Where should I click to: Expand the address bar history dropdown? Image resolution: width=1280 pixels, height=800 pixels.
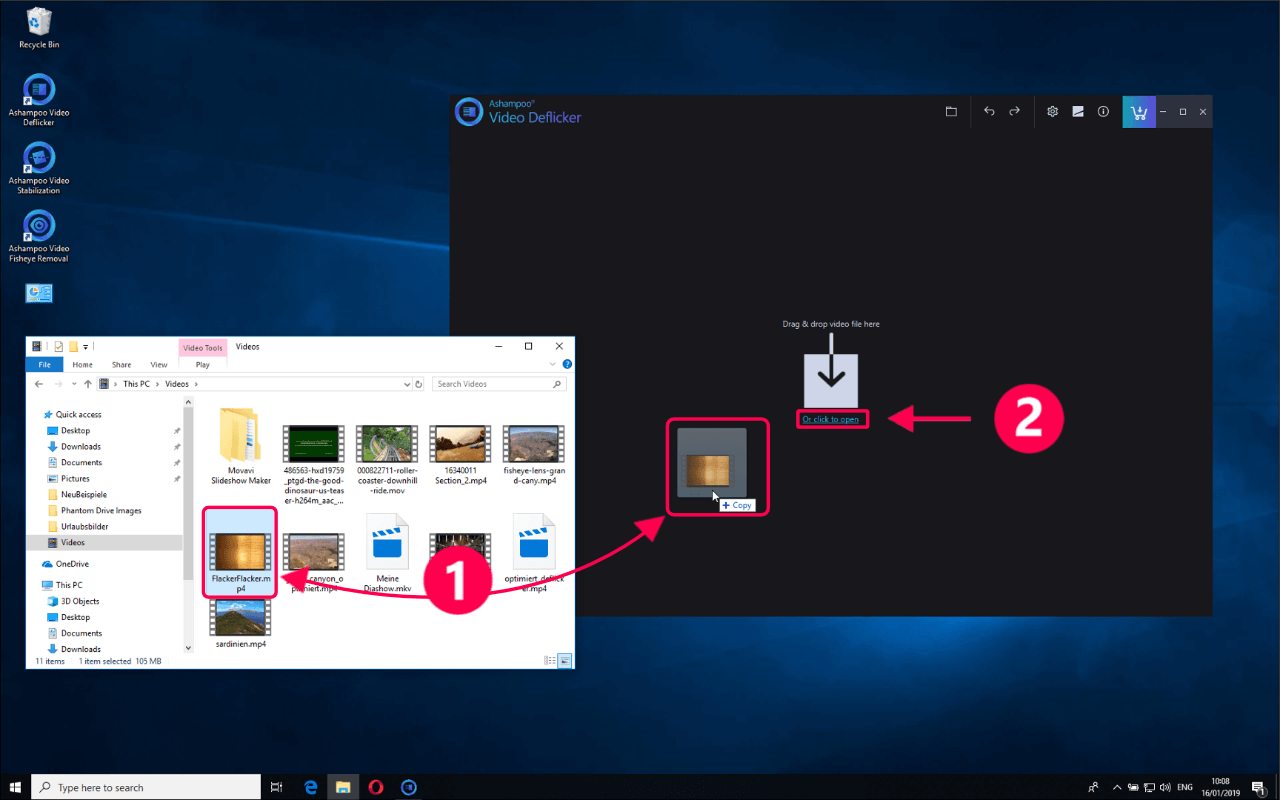407,384
